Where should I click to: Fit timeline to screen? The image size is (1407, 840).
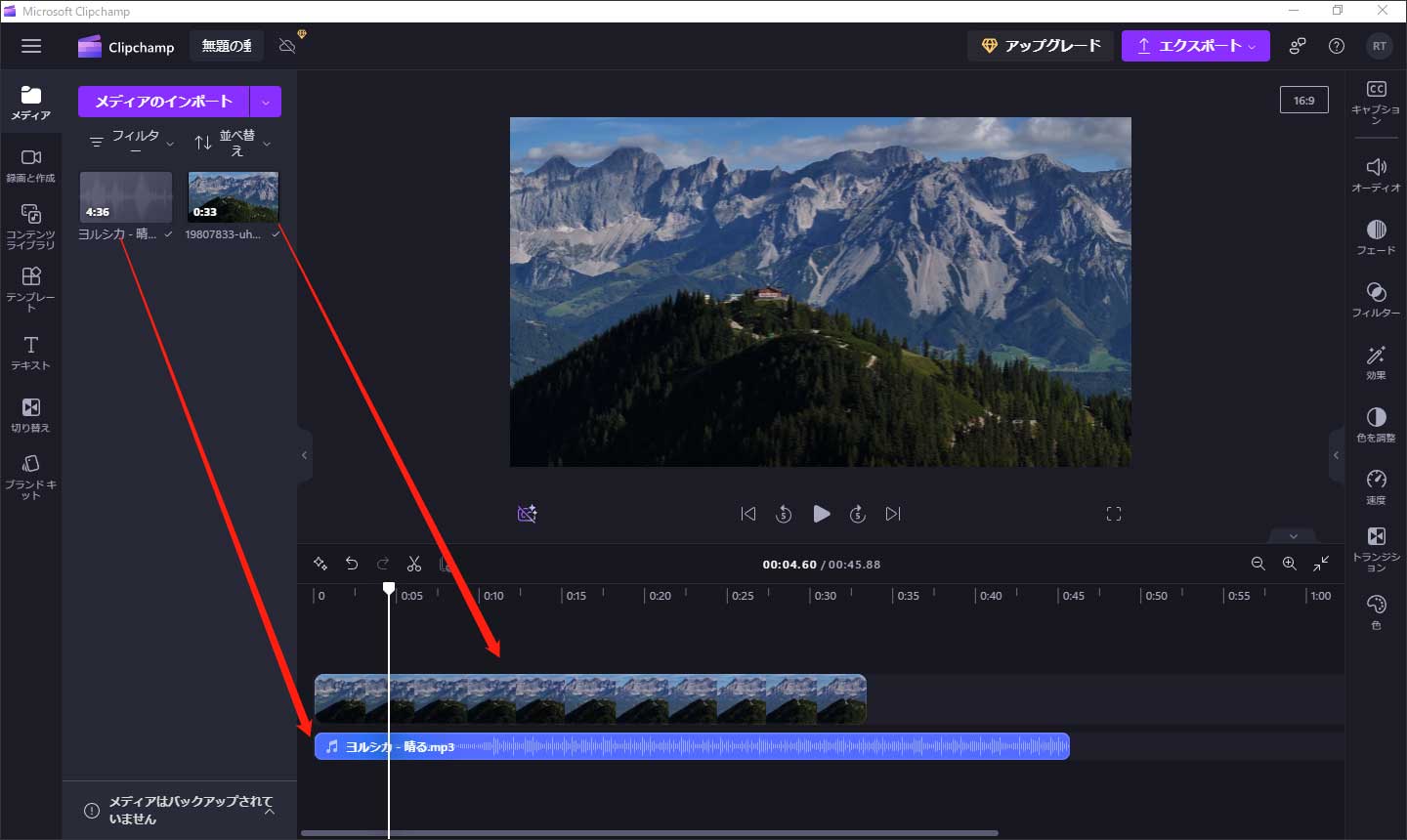pyautogui.click(x=1321, y=564)
